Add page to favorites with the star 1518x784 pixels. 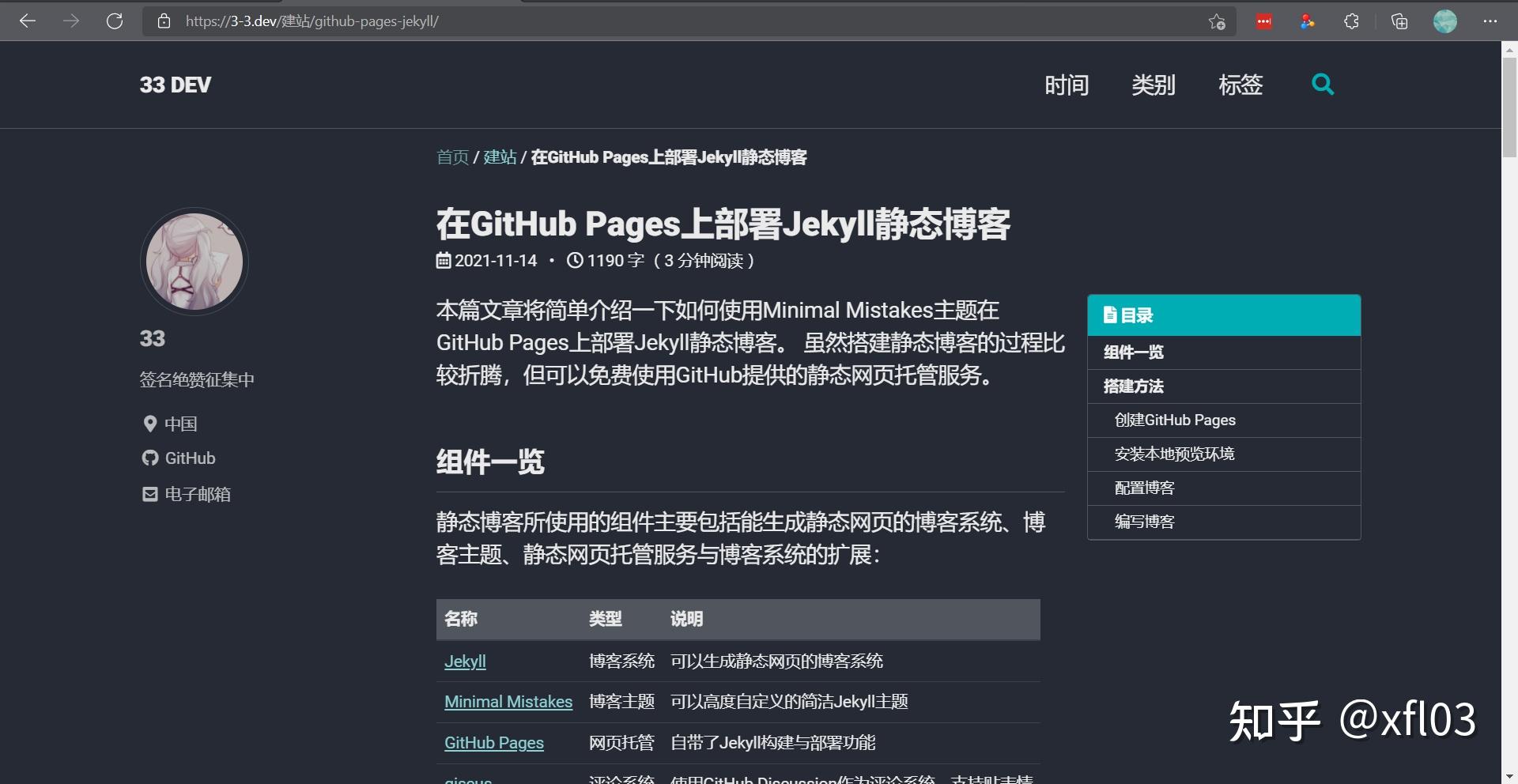point(1218,21)
